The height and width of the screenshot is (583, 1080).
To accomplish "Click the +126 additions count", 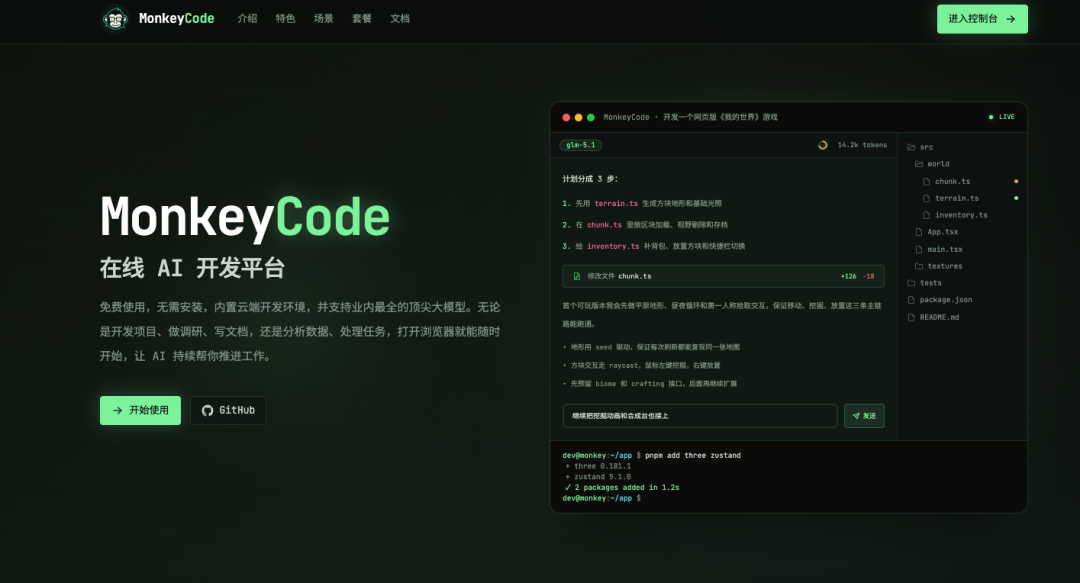I will tap(849, 276).
